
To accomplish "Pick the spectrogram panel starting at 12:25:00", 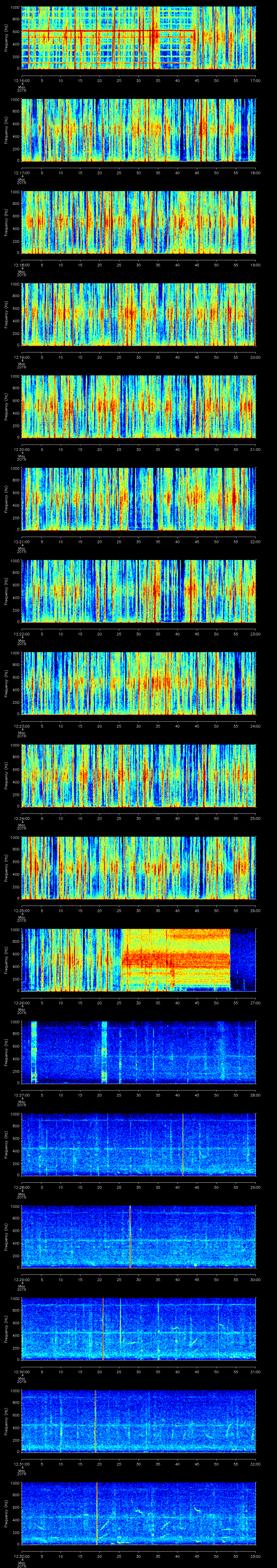I will pos(138,868).
